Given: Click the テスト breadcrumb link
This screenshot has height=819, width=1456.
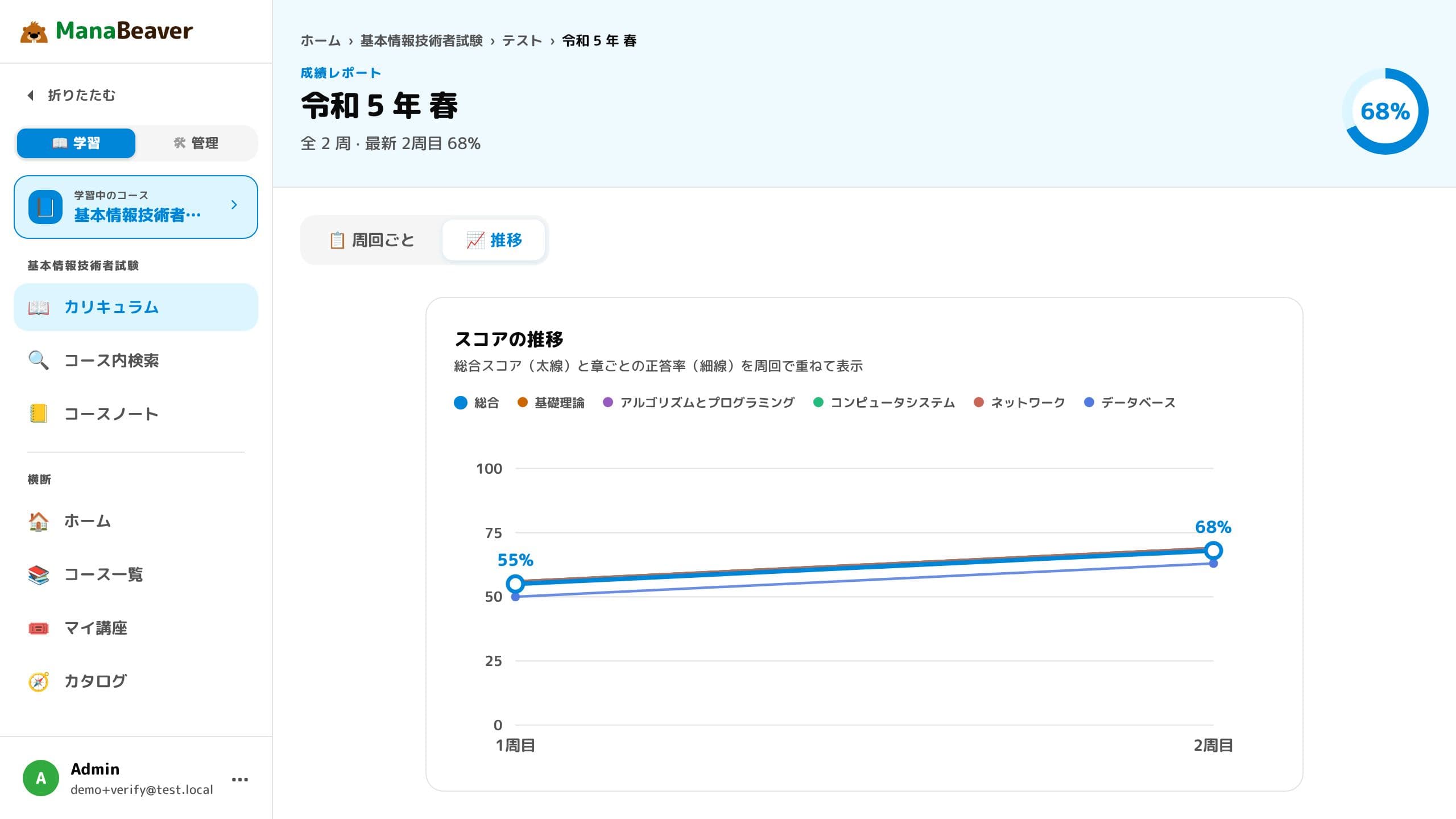Looking at the screenshot, I should 522,41.
